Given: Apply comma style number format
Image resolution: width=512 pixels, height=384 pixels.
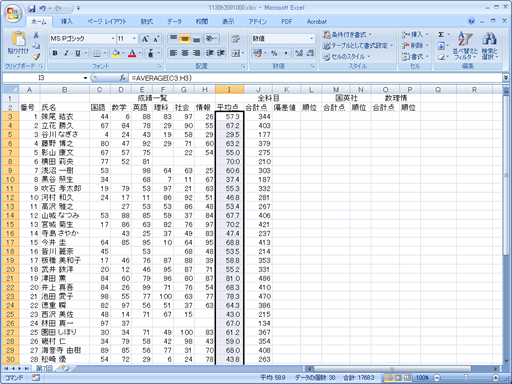Looking at the screenshot, I should [x=286, y=53].
